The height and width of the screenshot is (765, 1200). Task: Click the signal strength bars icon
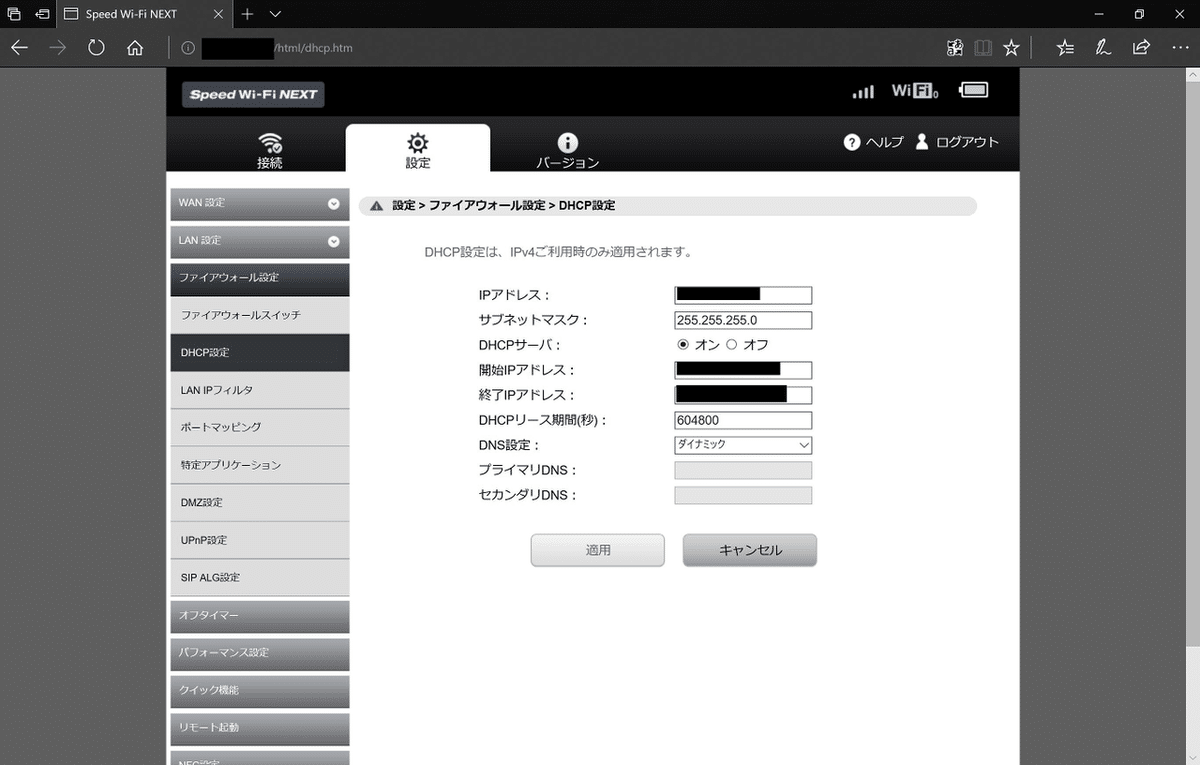[863, 91]
